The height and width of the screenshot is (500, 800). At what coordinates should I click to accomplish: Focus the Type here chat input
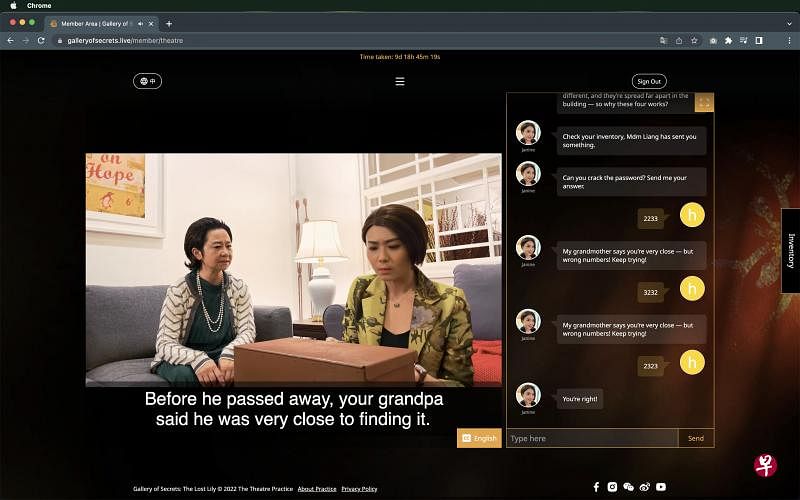tap(592, 438)
